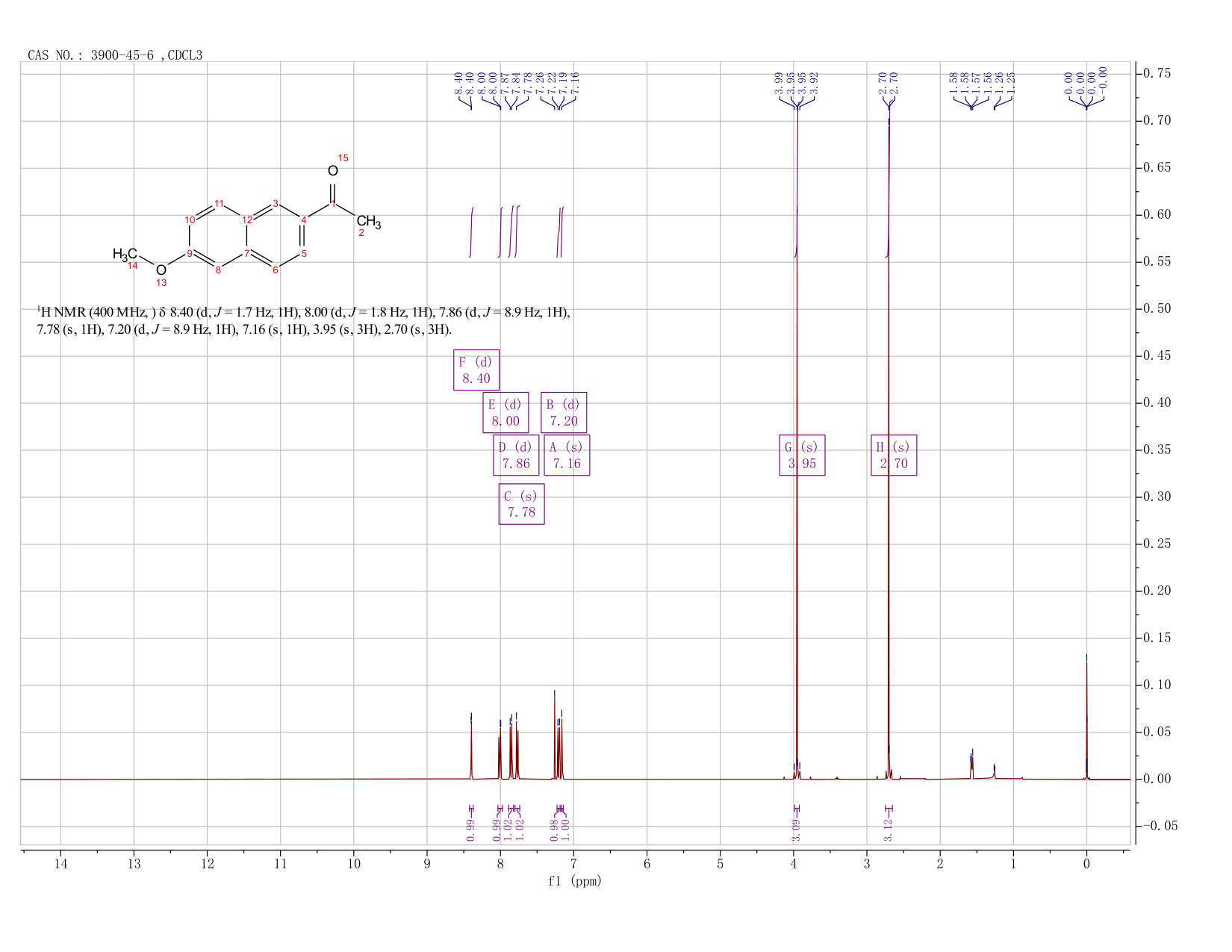Click the methoxy H3C group labeled 14
1232x952 pixels.
(125, 255)
